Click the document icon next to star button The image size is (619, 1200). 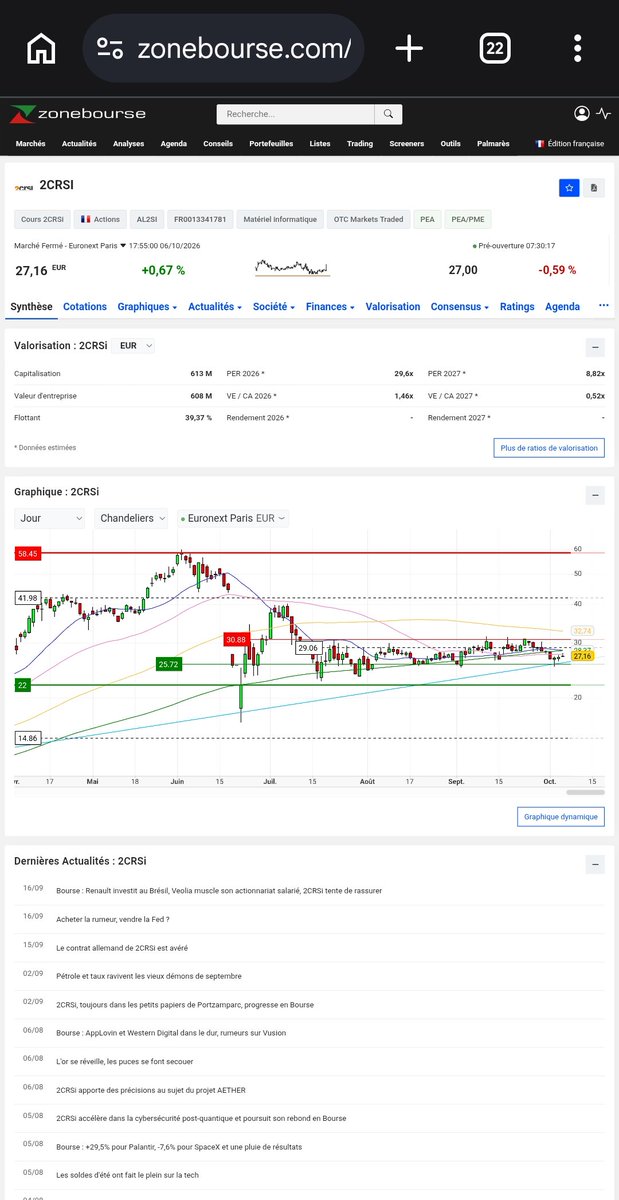click(594, 187)
